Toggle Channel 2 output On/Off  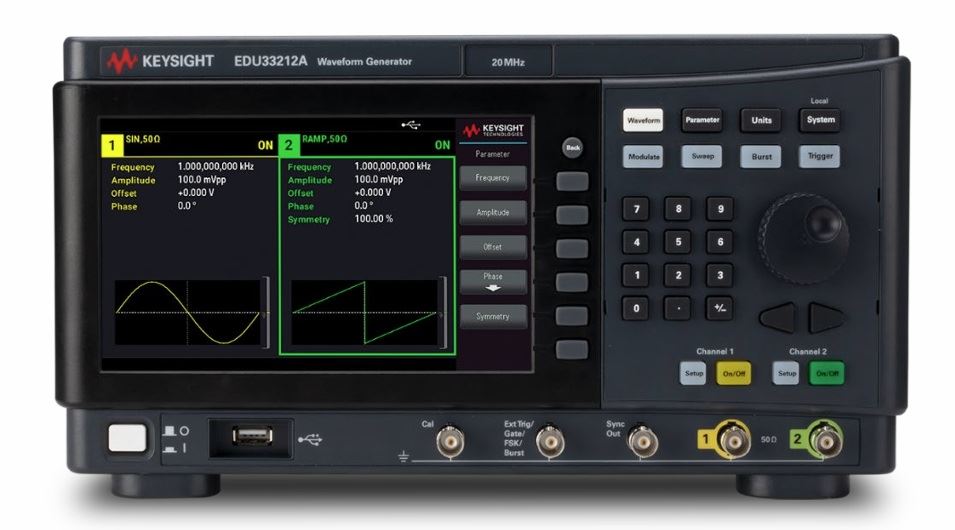coord(826,373)
